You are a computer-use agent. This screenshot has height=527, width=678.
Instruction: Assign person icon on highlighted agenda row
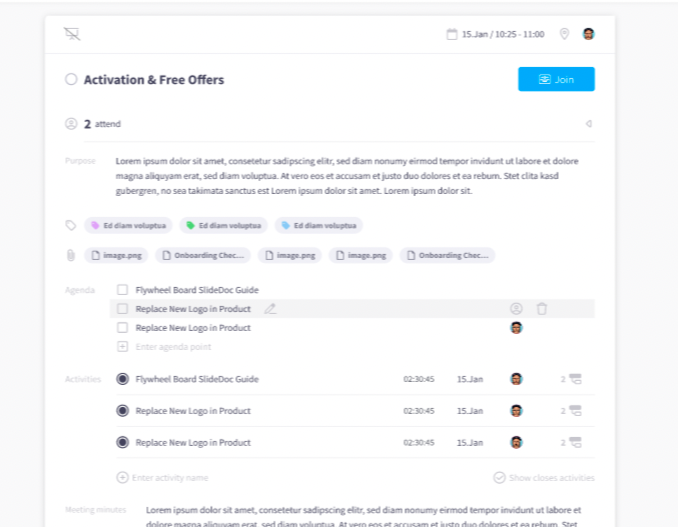click(x=516, y=309)
